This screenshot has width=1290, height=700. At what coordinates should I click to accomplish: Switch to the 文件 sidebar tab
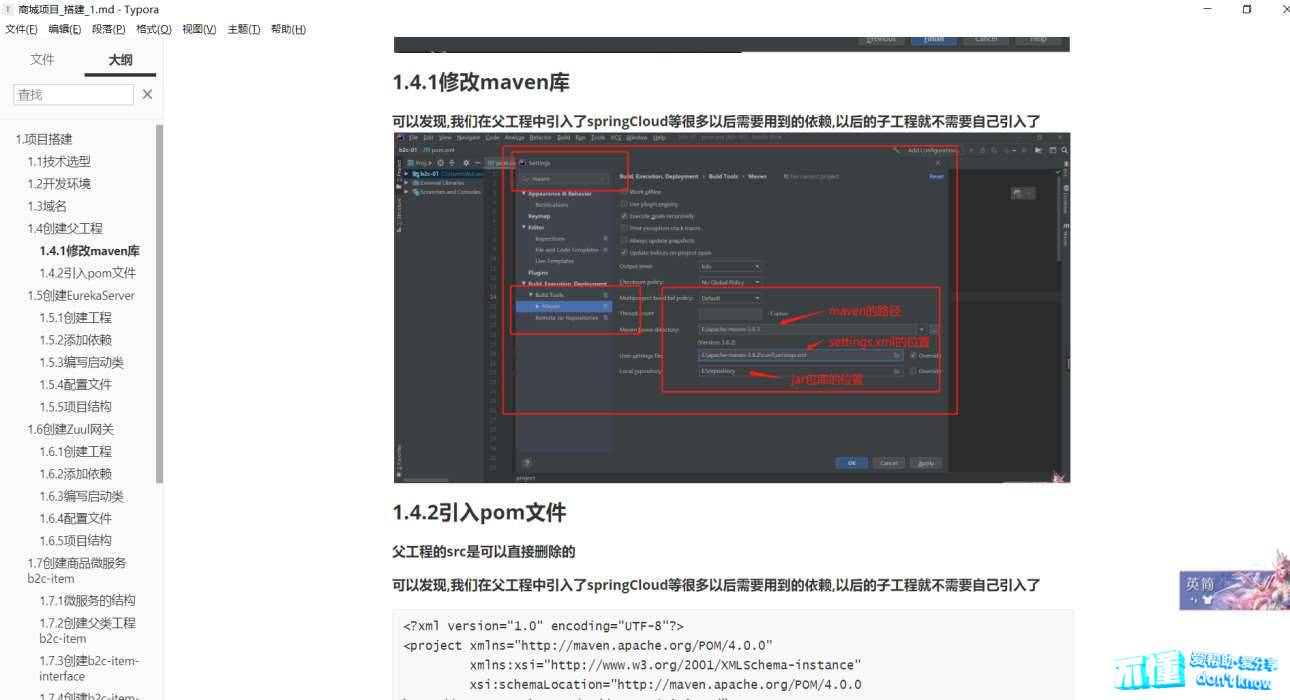(42, 60)
